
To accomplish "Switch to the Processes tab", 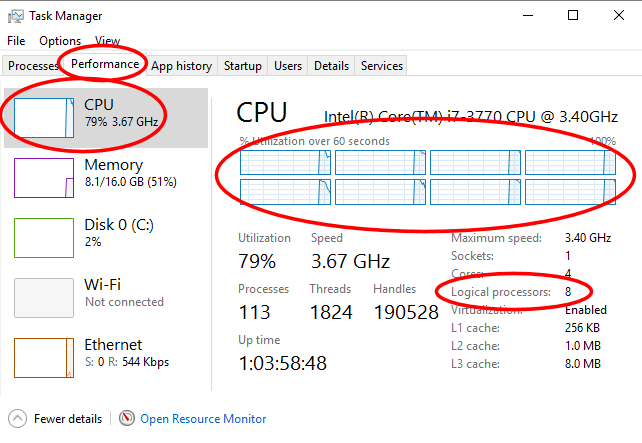I will (33, 66).
